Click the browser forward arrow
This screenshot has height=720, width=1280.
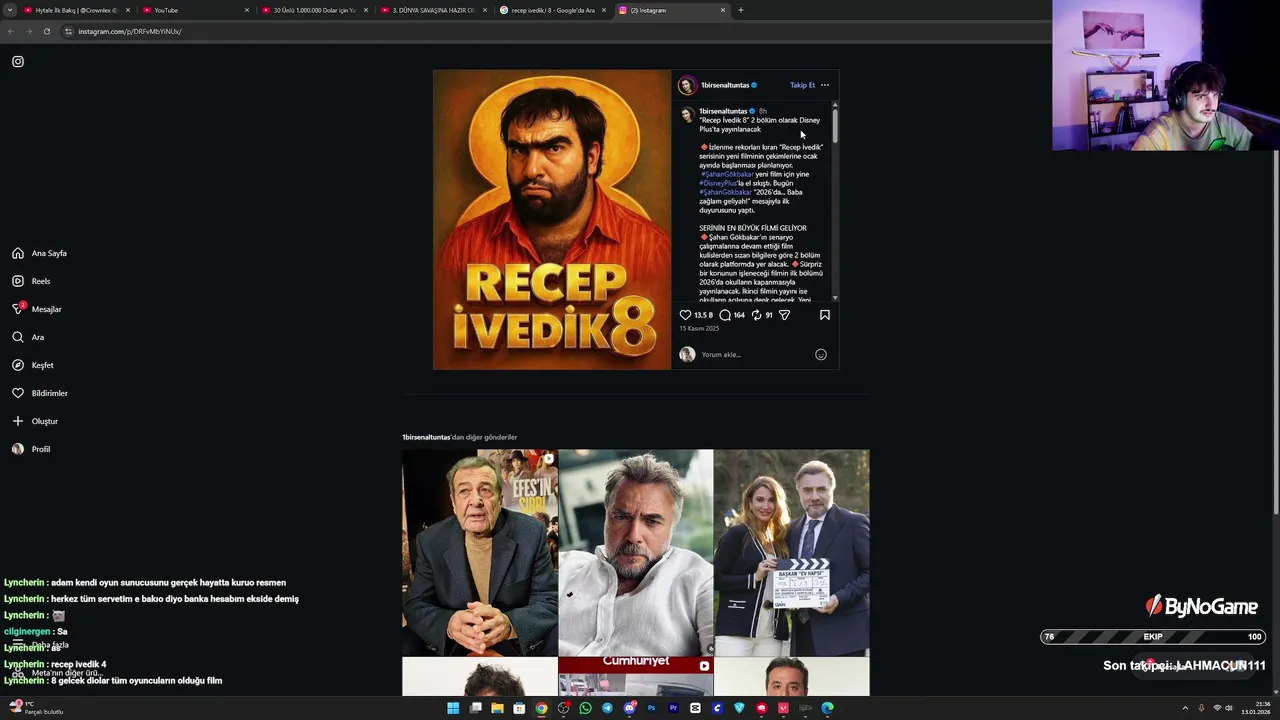point(28,31)
